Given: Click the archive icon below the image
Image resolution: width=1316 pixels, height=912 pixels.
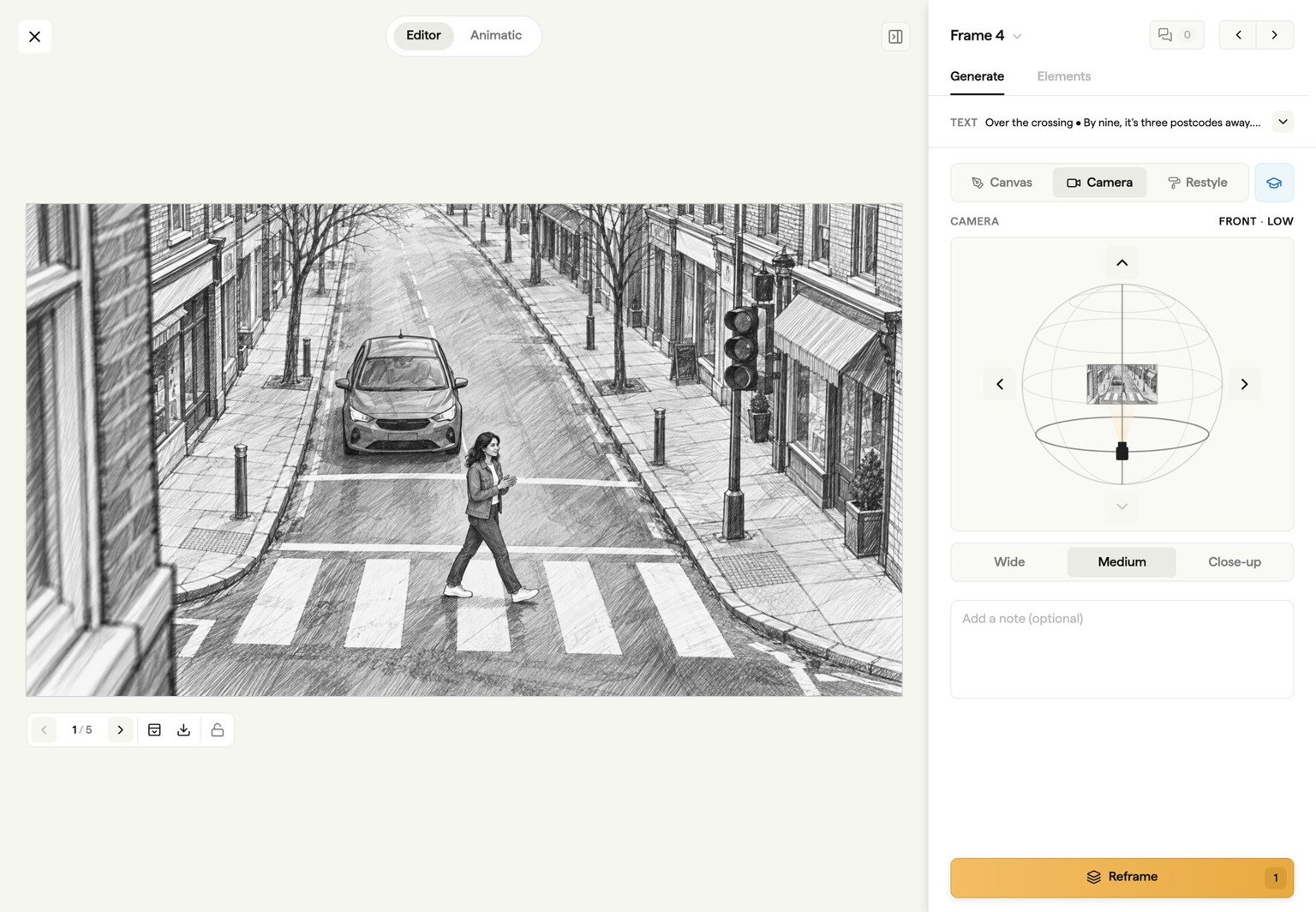Looking at the screenshot, I should coord(154,729).
